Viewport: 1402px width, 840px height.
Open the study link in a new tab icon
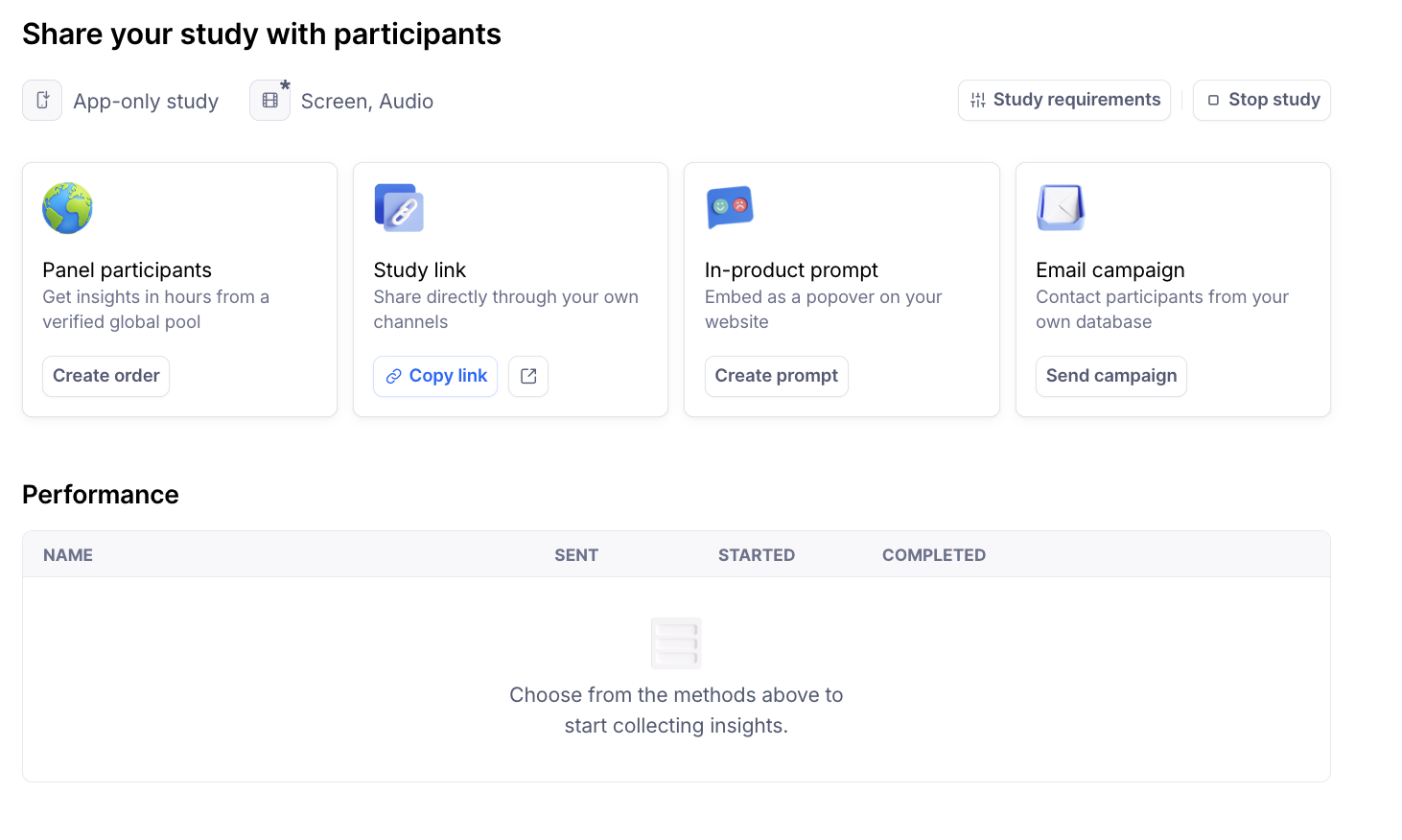(528, 376)
